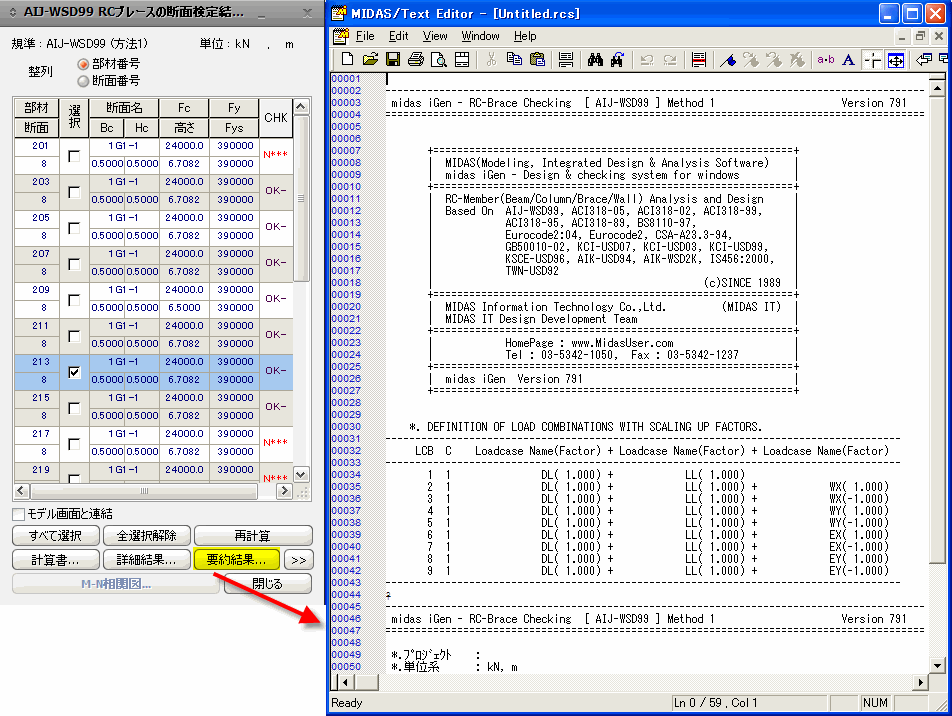The width and height of the screenshot is (952, 716).
Task: Open the Edit menu
Action: (x=398, y=36)
